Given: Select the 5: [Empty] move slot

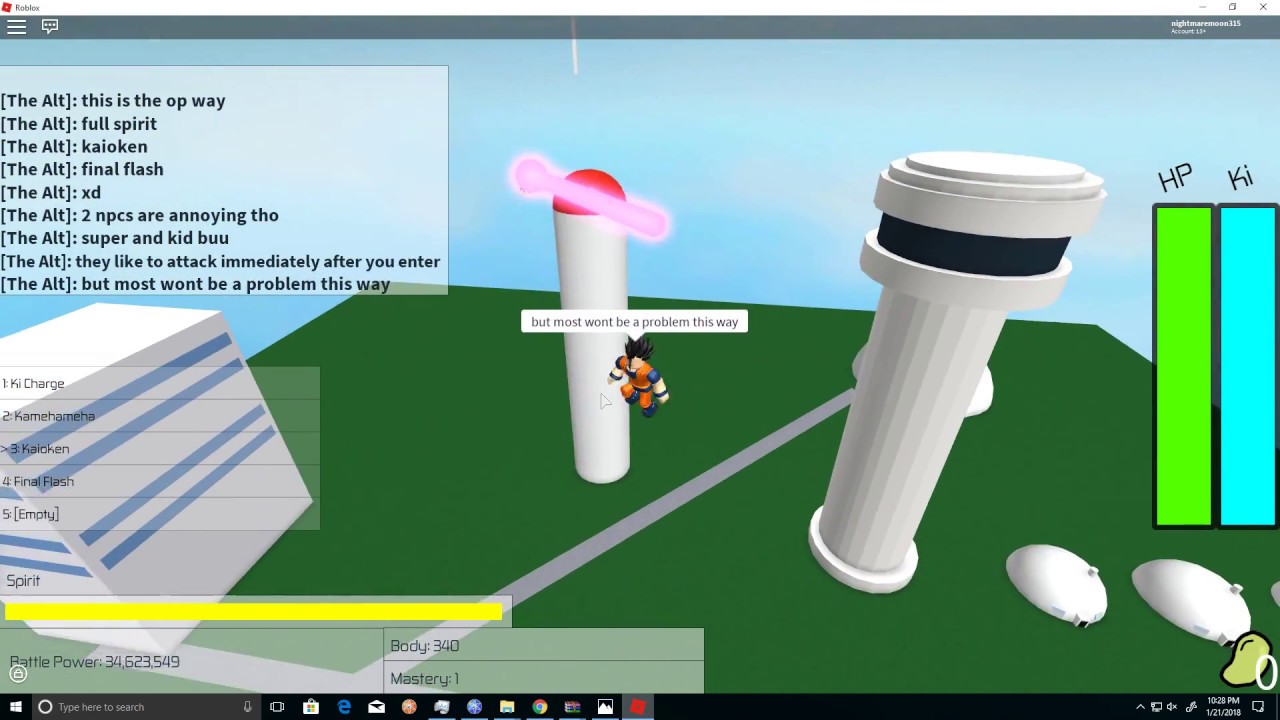Looking at the screenshot, I should pos(160,514).
